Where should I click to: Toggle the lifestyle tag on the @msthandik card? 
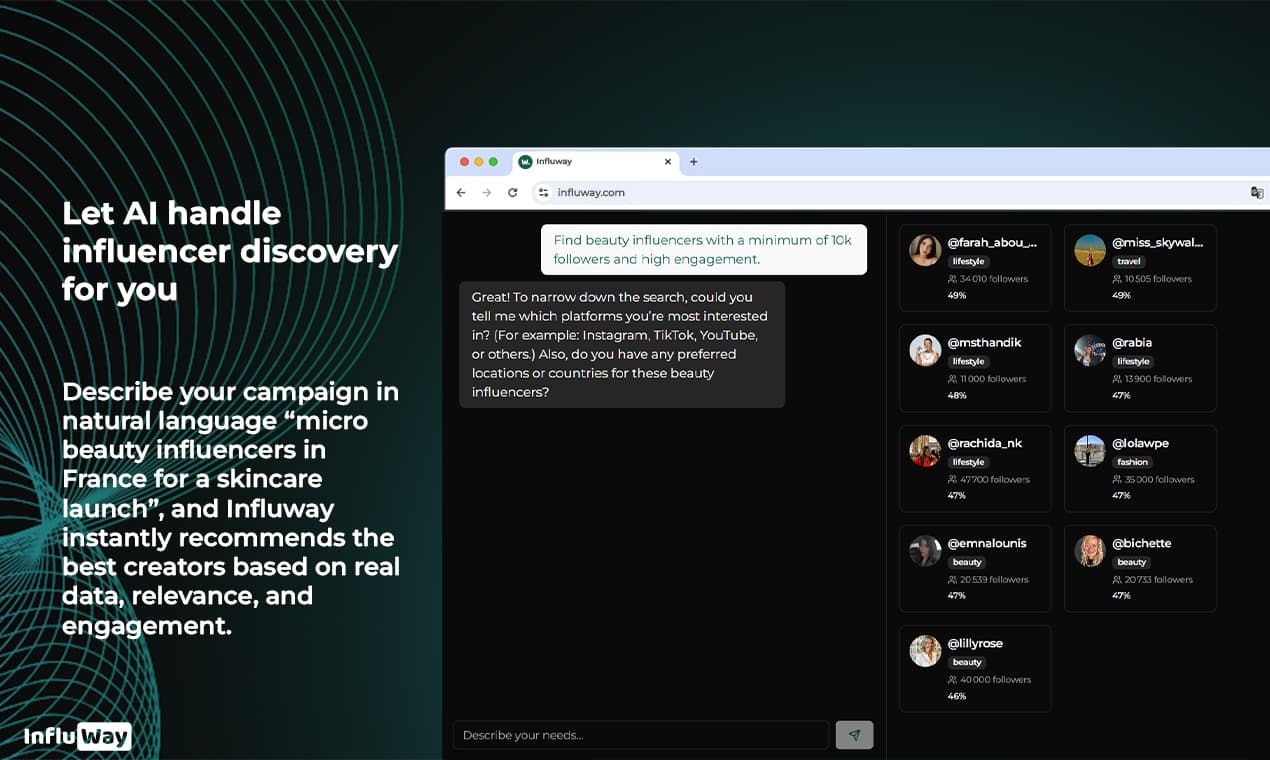[x=967, y=361]
